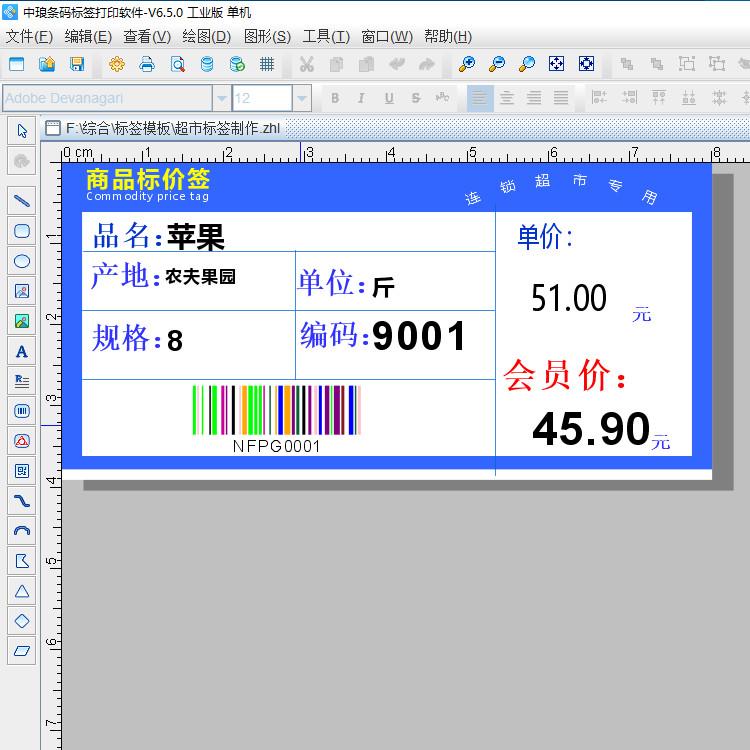This screenshot has height=750, width=750.
Task: Select the 会员价 red label
Action: coord(564,375)
